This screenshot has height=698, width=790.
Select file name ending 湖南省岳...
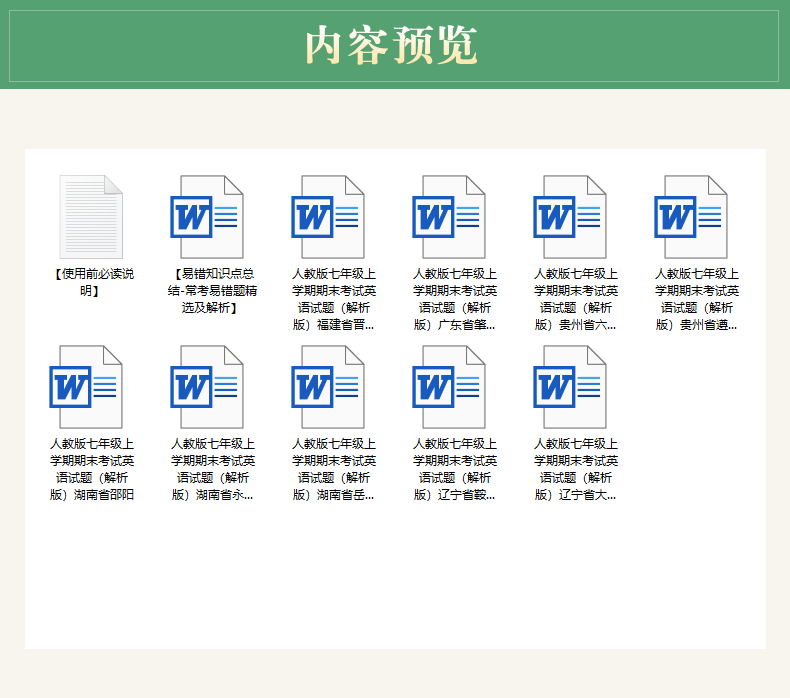pyautogui.click(x=334, y=469)
